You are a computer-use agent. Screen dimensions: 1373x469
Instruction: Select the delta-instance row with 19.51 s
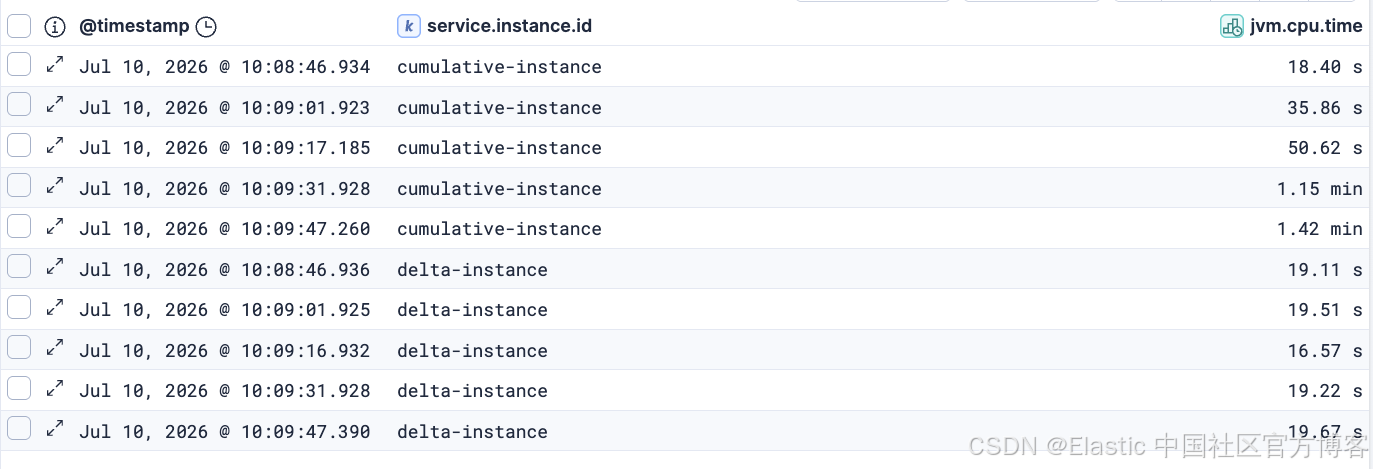pyautogui.click(x=19, y=308)
